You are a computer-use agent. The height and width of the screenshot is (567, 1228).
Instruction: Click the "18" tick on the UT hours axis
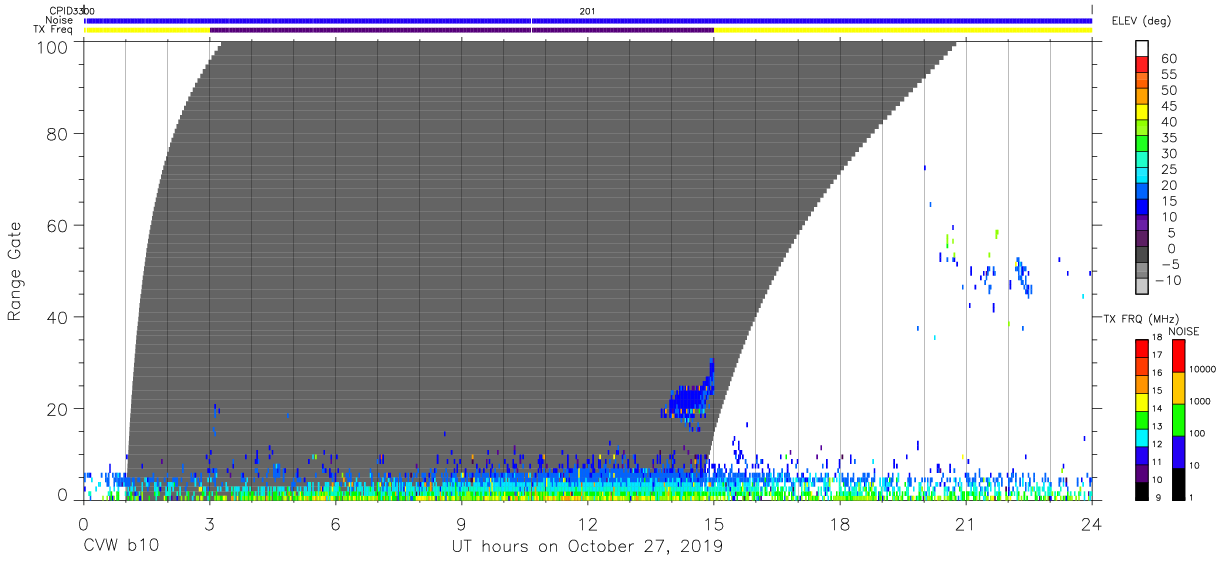839,523
